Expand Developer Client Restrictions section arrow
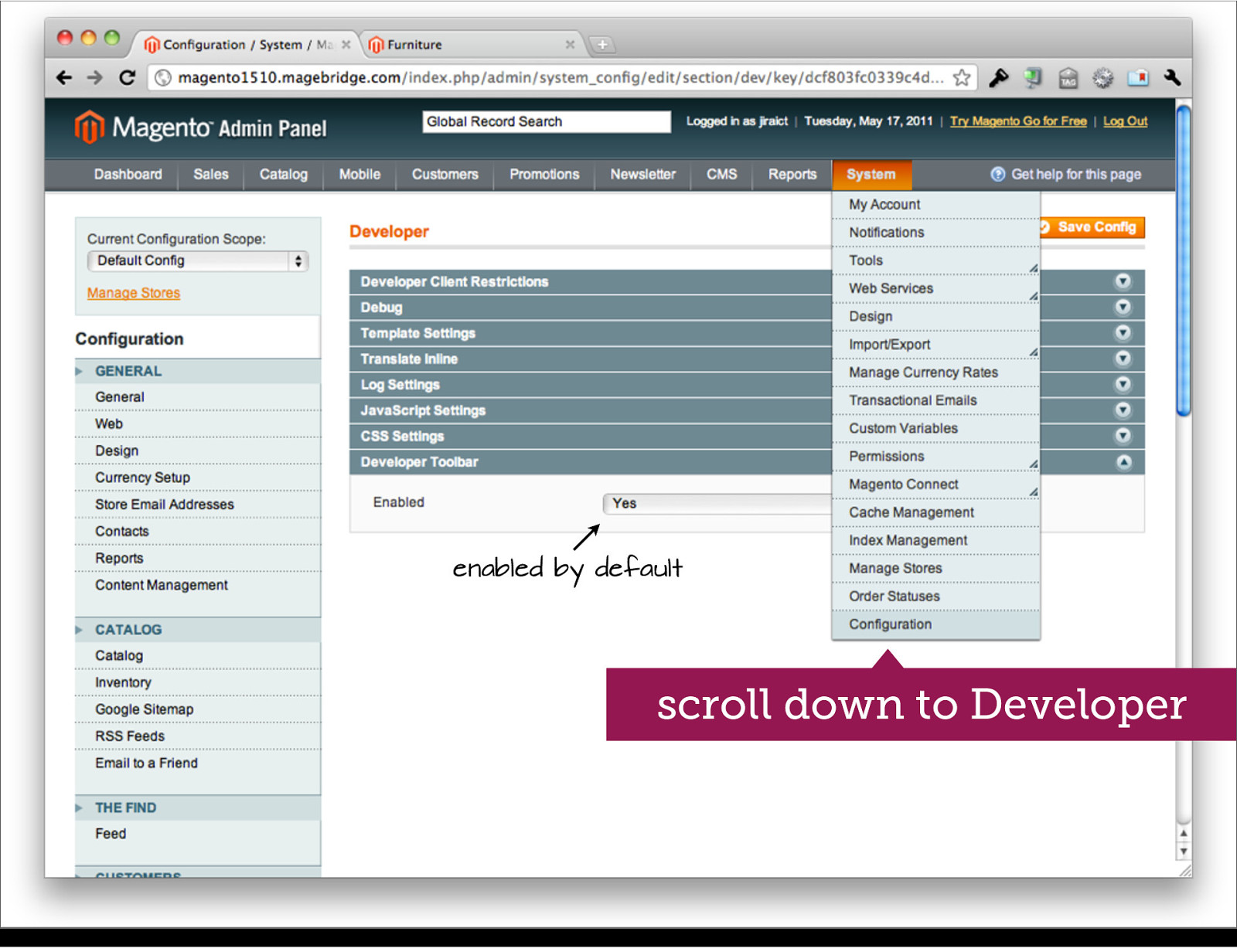Viewport: 1237px width, 952px height. 1123,282
